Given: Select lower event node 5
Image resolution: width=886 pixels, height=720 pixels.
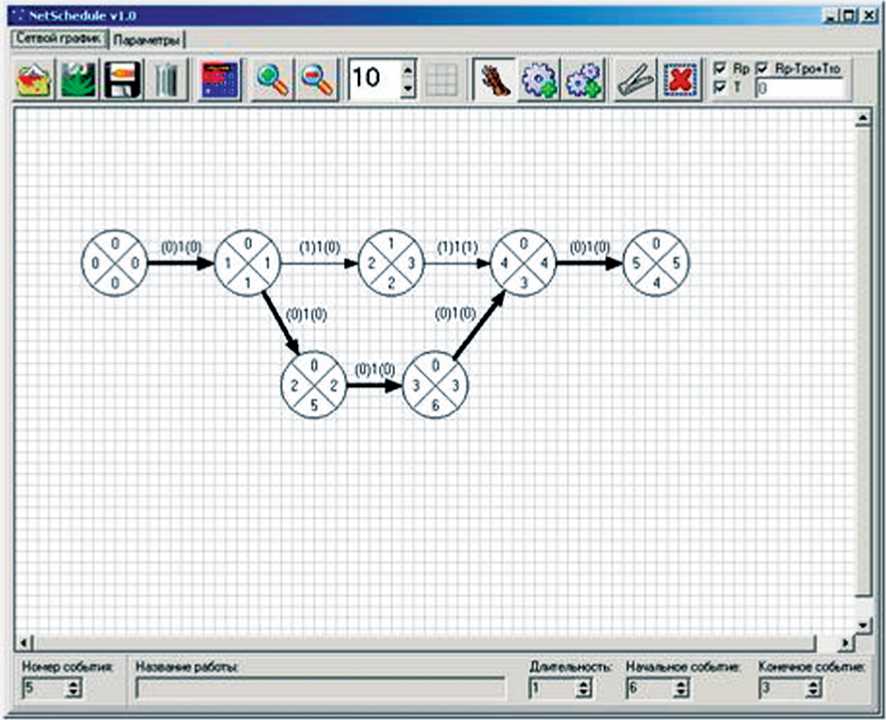Looking at the screenshot, I should click(314, 385).
